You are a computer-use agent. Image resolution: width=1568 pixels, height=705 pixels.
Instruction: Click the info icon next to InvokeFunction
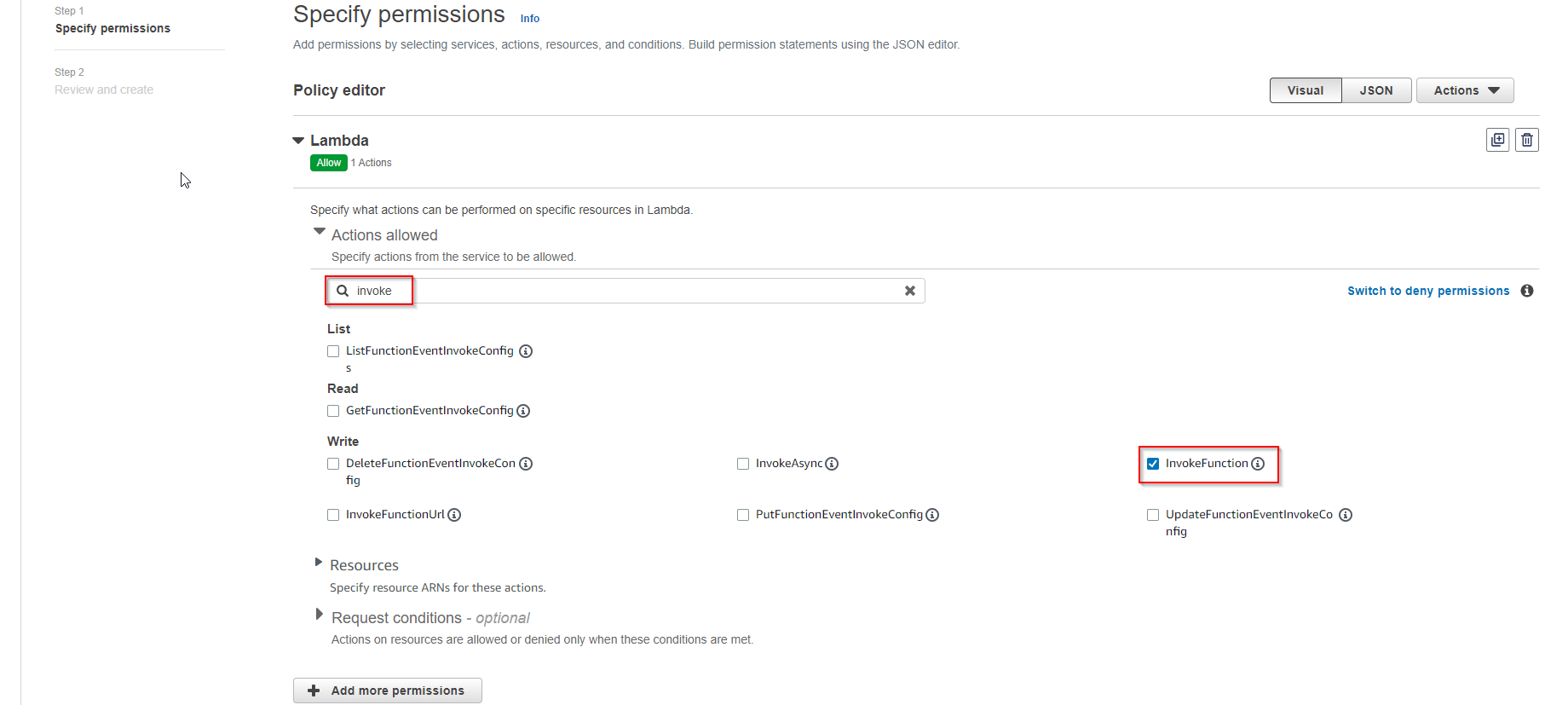click(x=1258, y=464)
